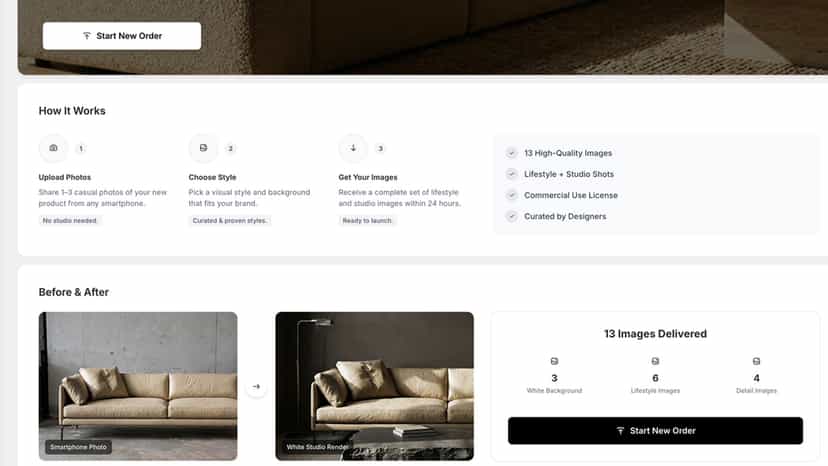Click the 'Lifestyle + Studio Shots' text
Screen dimensions: 828x466
pos(569,174)
